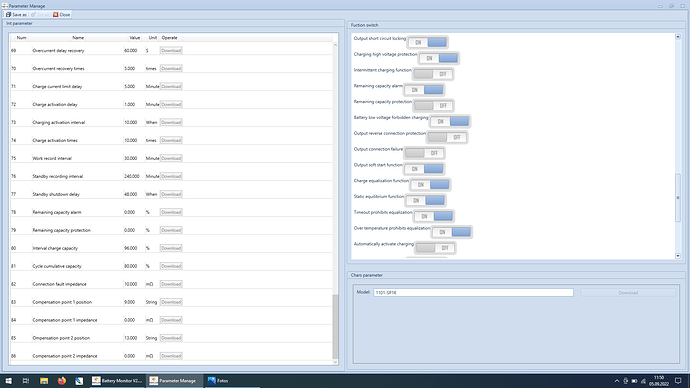Click the Model input field with 1101-SP16
Viewport: 690px width, 388px height.
pyautogui.click(x=473, y=293)
